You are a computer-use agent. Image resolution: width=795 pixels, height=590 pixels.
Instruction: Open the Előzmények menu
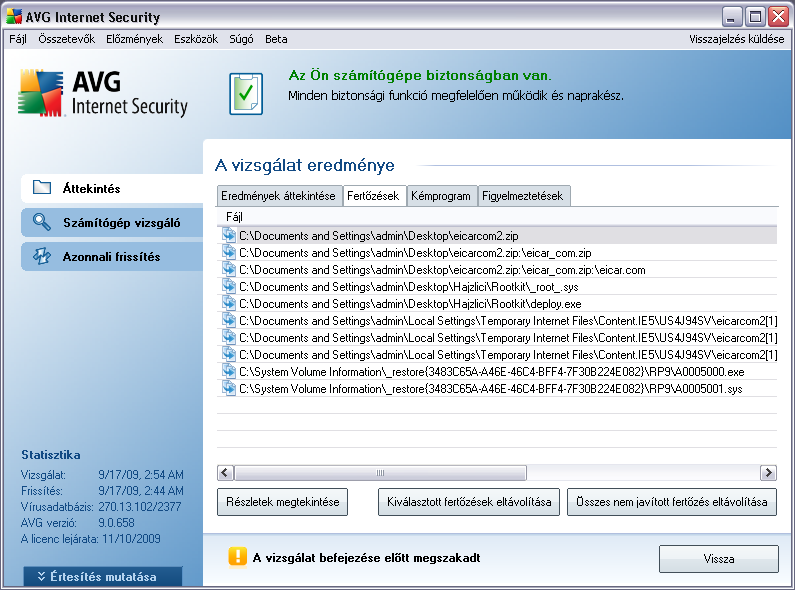click(134, 39)
